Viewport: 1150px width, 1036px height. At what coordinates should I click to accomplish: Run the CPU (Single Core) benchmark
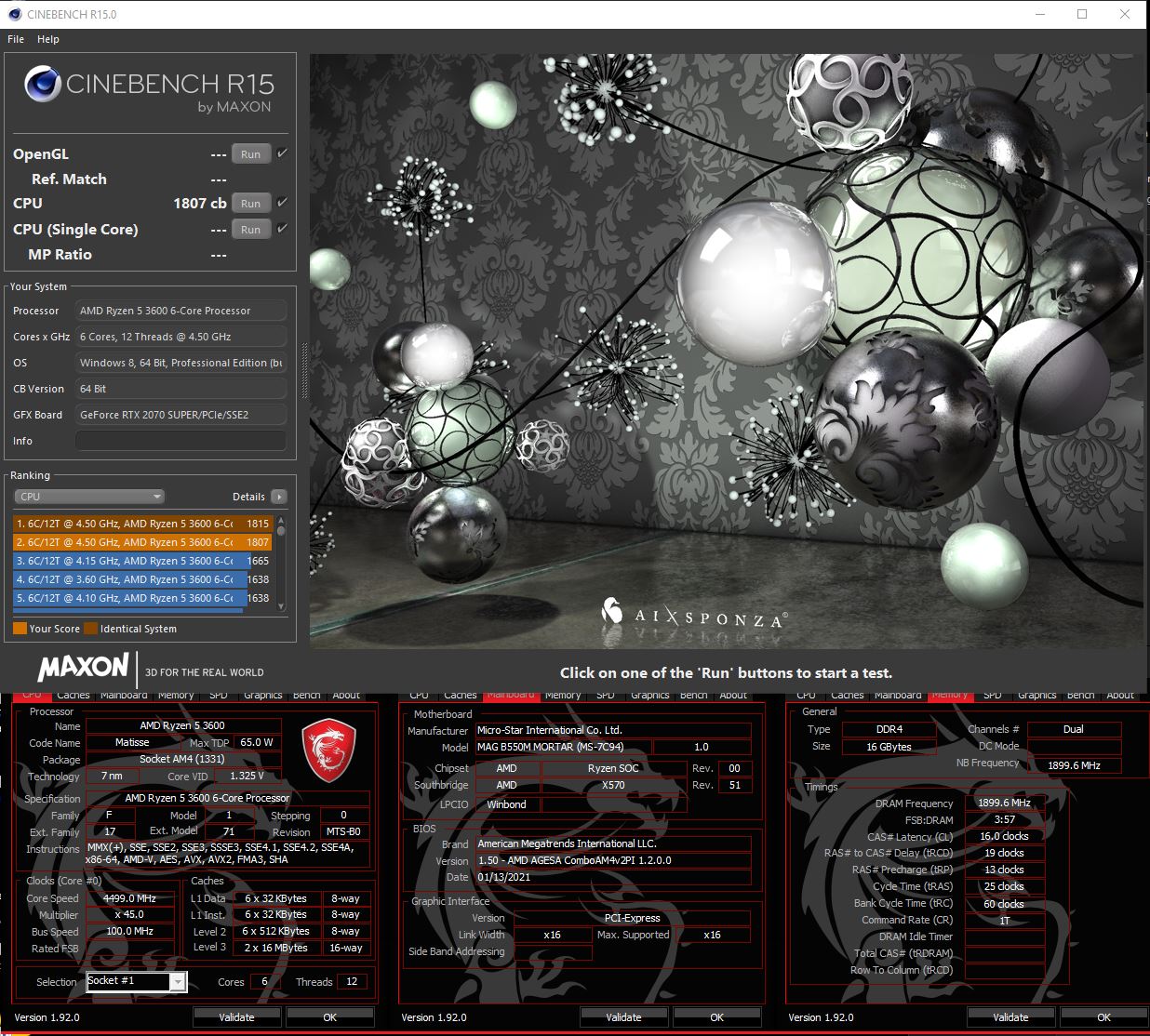point(251,230)
